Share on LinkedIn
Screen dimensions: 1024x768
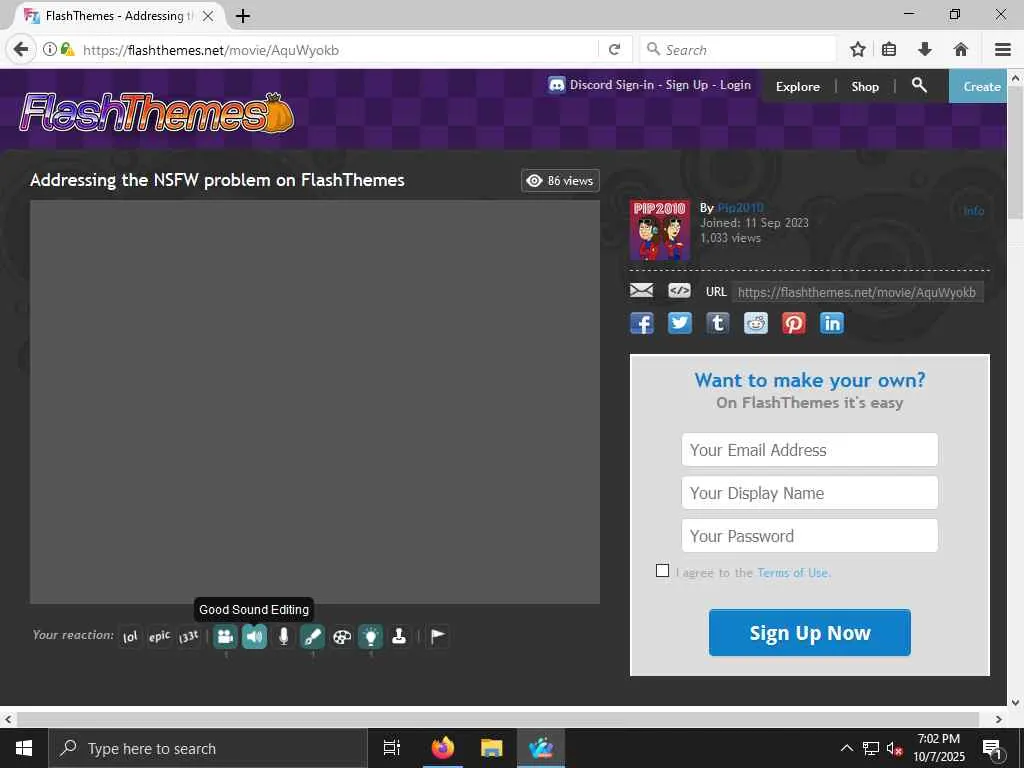(831, 323)
